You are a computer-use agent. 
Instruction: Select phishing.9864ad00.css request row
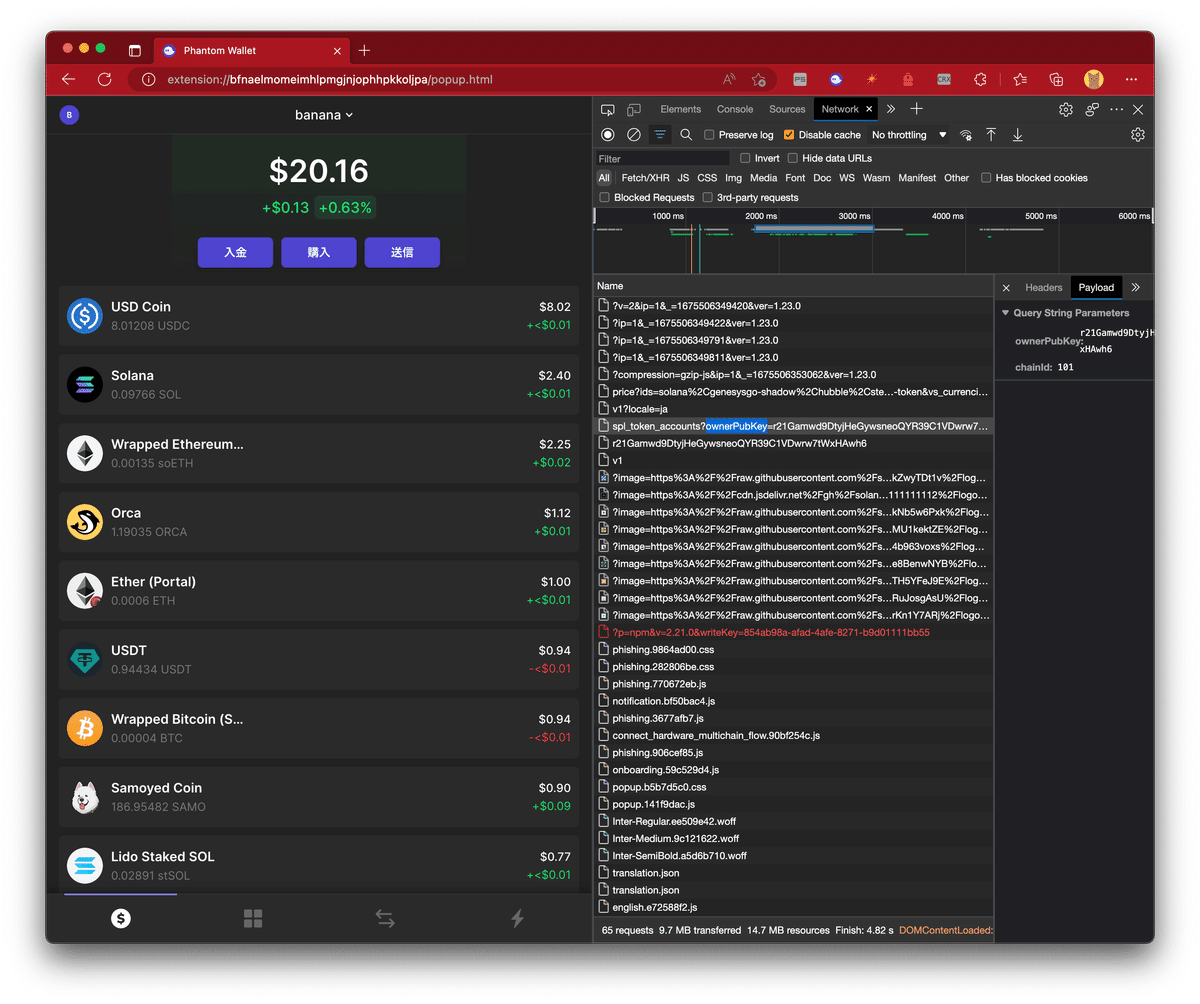tap(794, 650)
